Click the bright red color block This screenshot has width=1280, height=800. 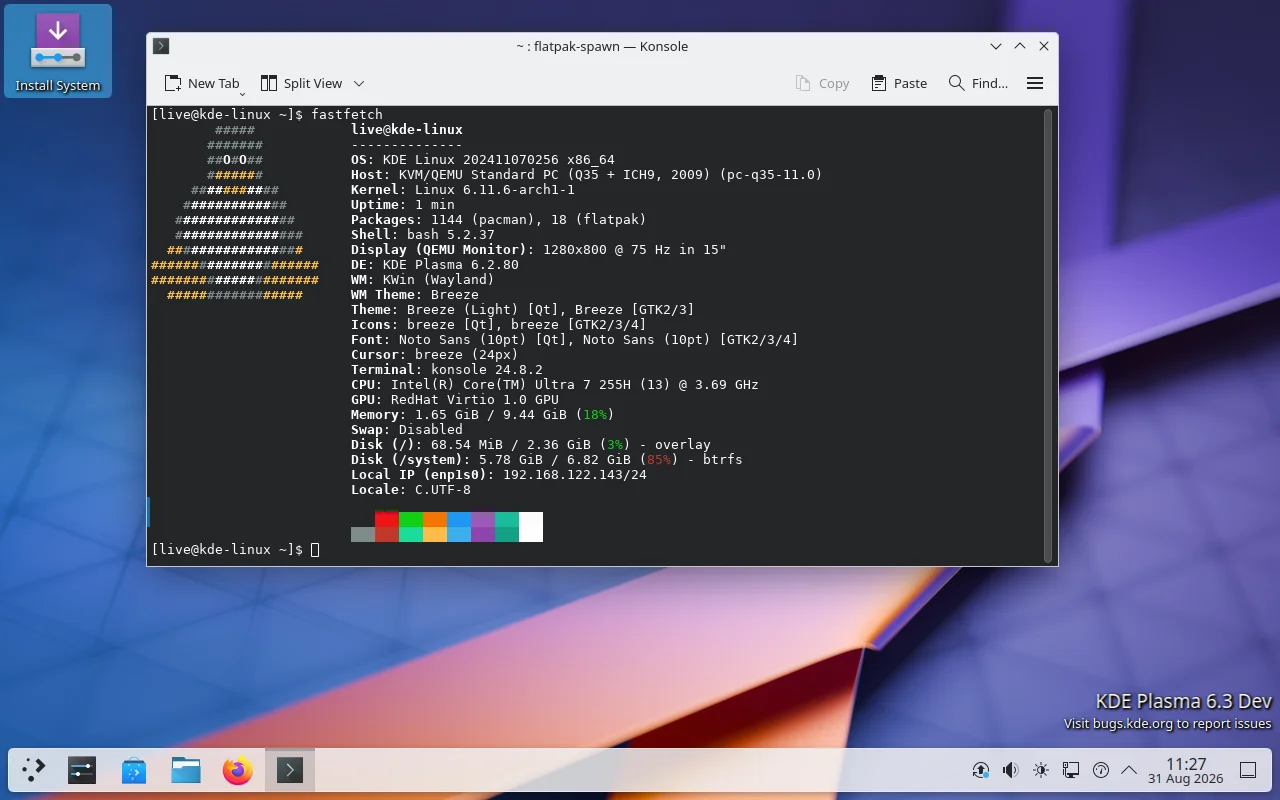[387, 520]
